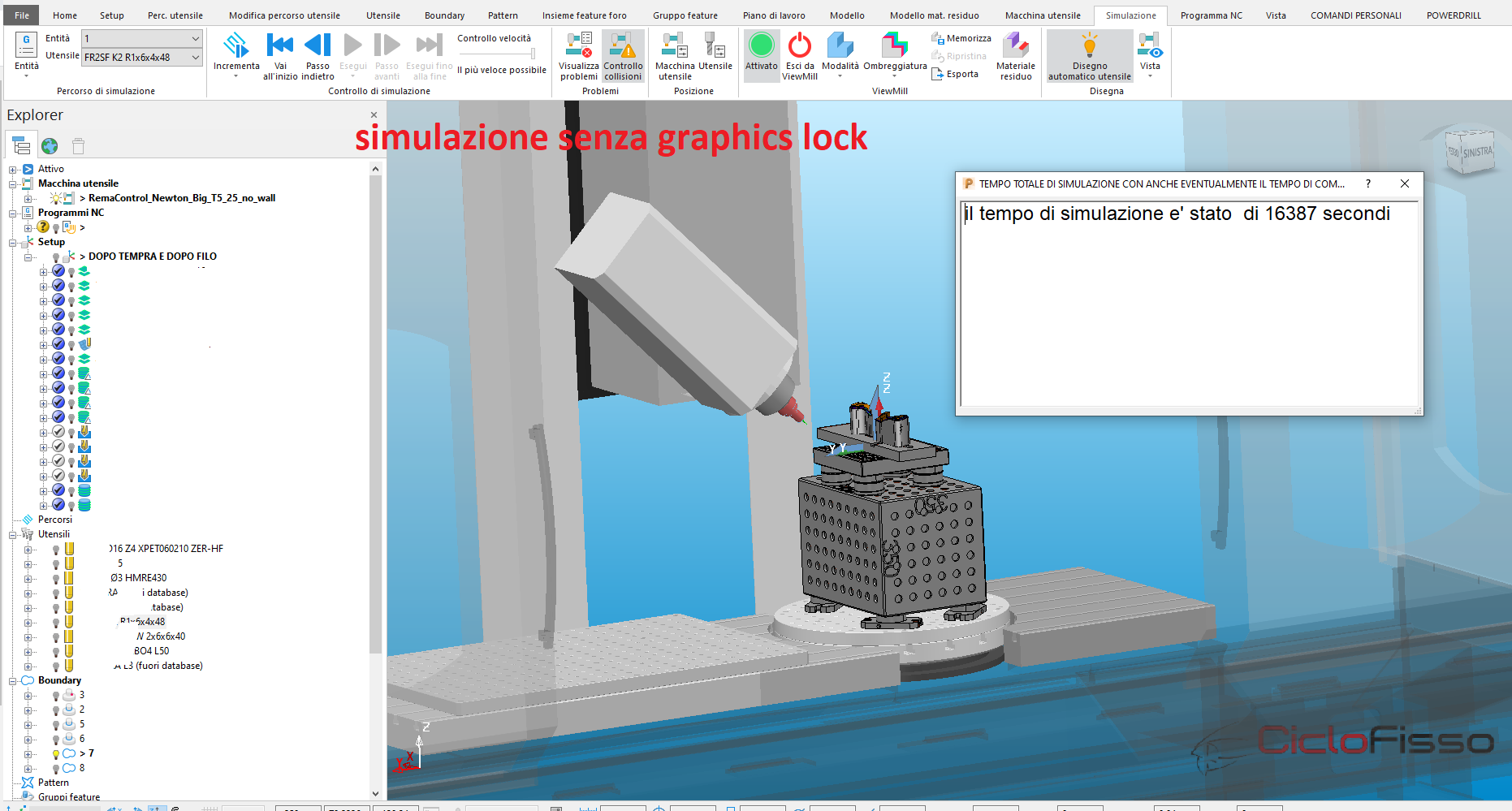Click the Explorer vertical scrollbar
The width and height of the screenshot is (1512, 811).
coord(375,414)
